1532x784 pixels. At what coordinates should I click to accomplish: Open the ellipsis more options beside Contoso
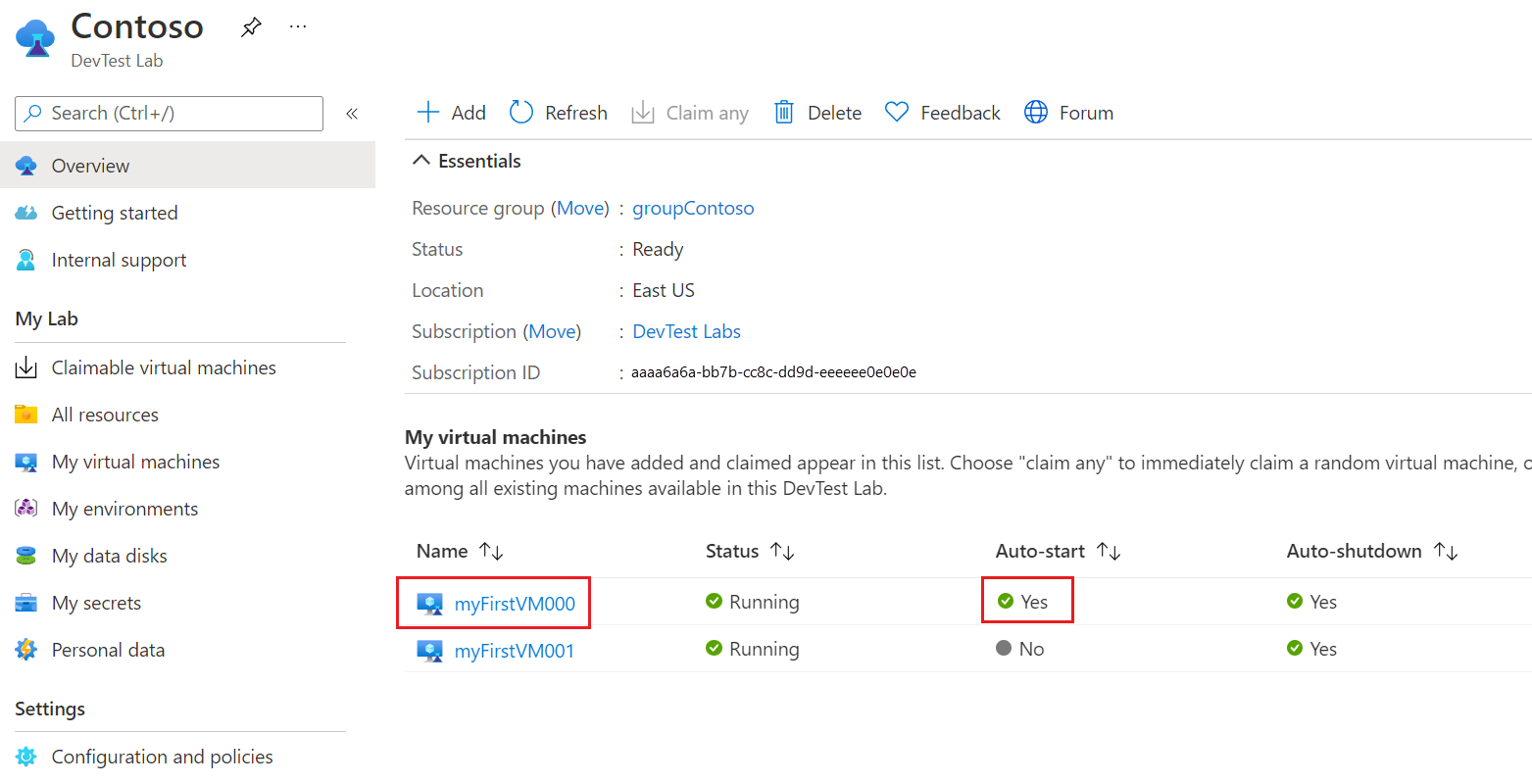(298, 26)
